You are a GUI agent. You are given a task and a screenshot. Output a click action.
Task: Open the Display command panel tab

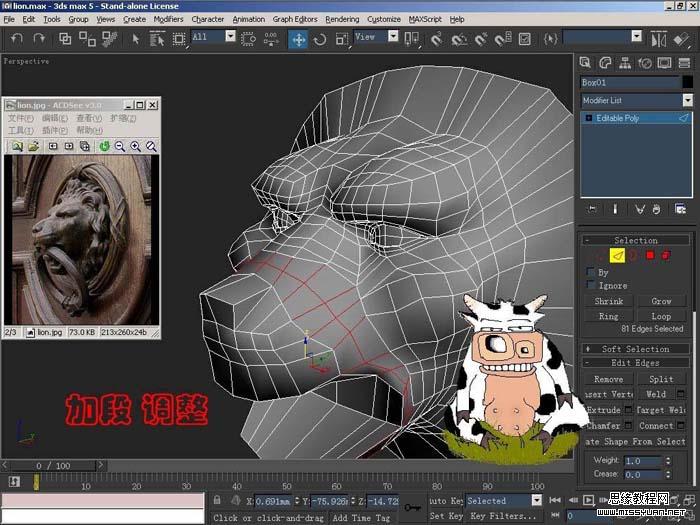point(665,63)
